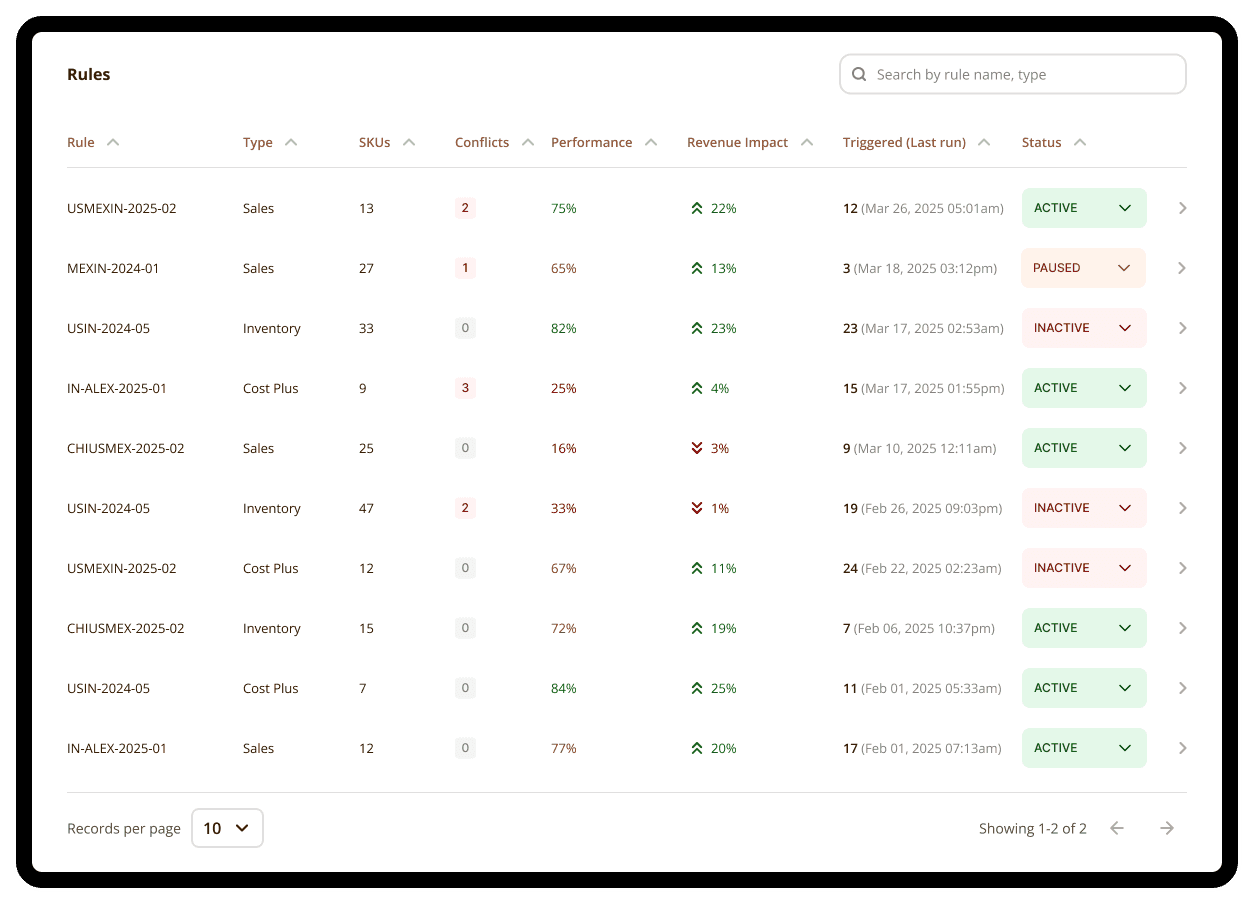The width and height of the screenshot is (1254, 904).
Task: Click conflicts badge 1 in MEXIN-2024-01 row
Action: coord(465,268)
